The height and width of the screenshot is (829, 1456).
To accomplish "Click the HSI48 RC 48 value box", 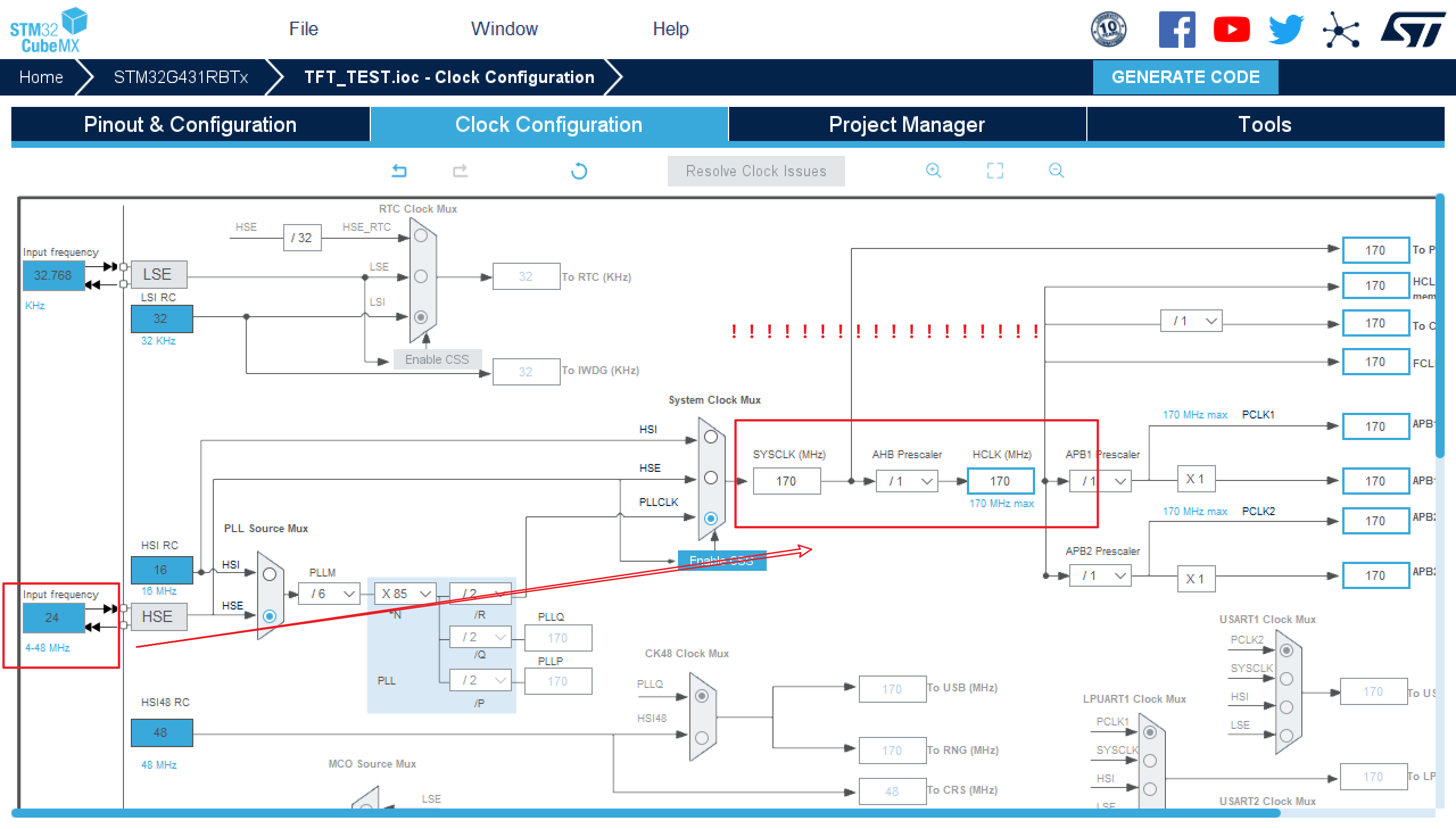I will [x=162, y=733].
